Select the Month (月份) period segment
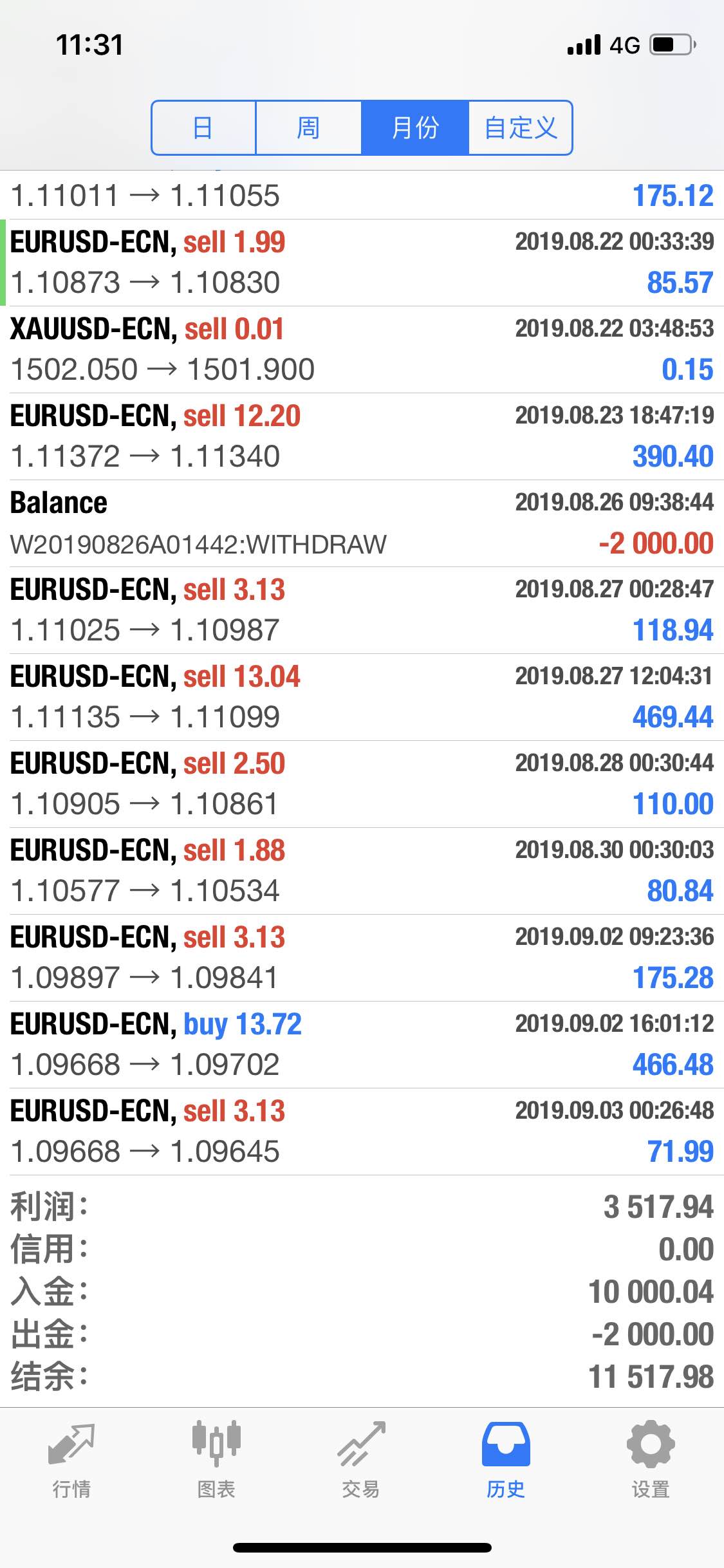This screenshot has height=1568, width=724. pyautogui.click(x=414, y=127)
